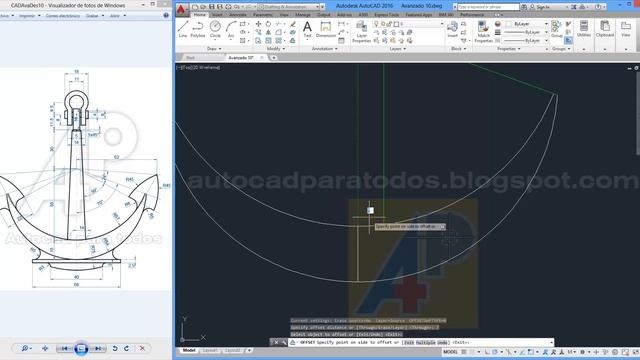Click the Hatch tool in Draw panel
This screenshot has width=640, height=360.
click(242, 40)
